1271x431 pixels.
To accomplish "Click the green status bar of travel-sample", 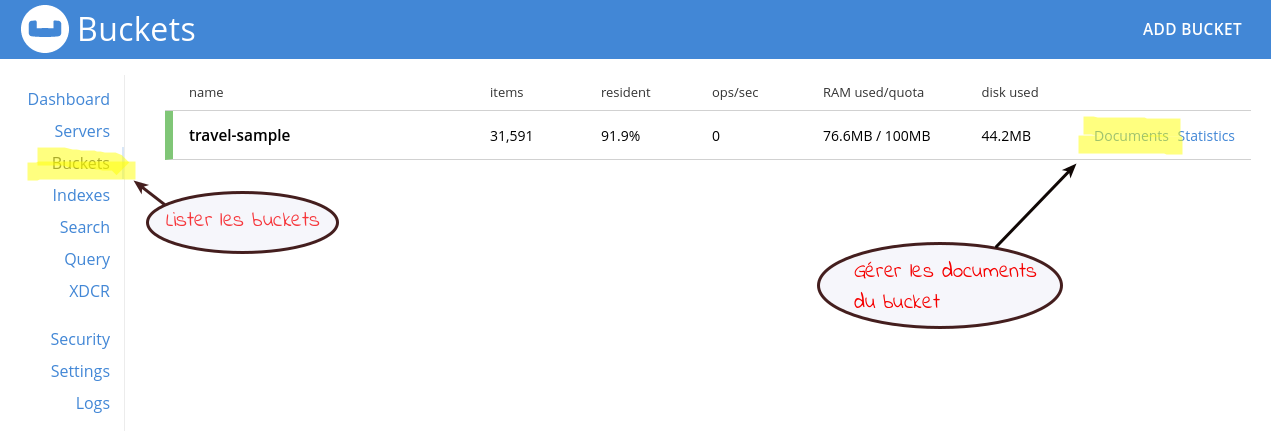I will 169,135.
